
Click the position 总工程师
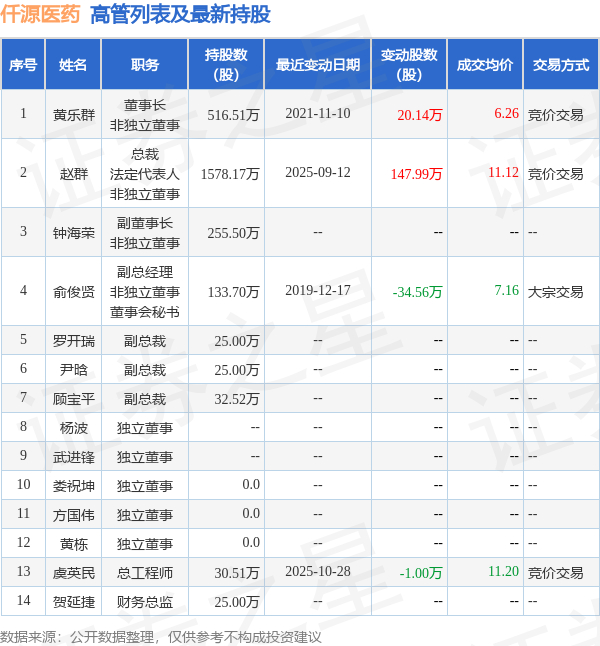coord(145,573)
